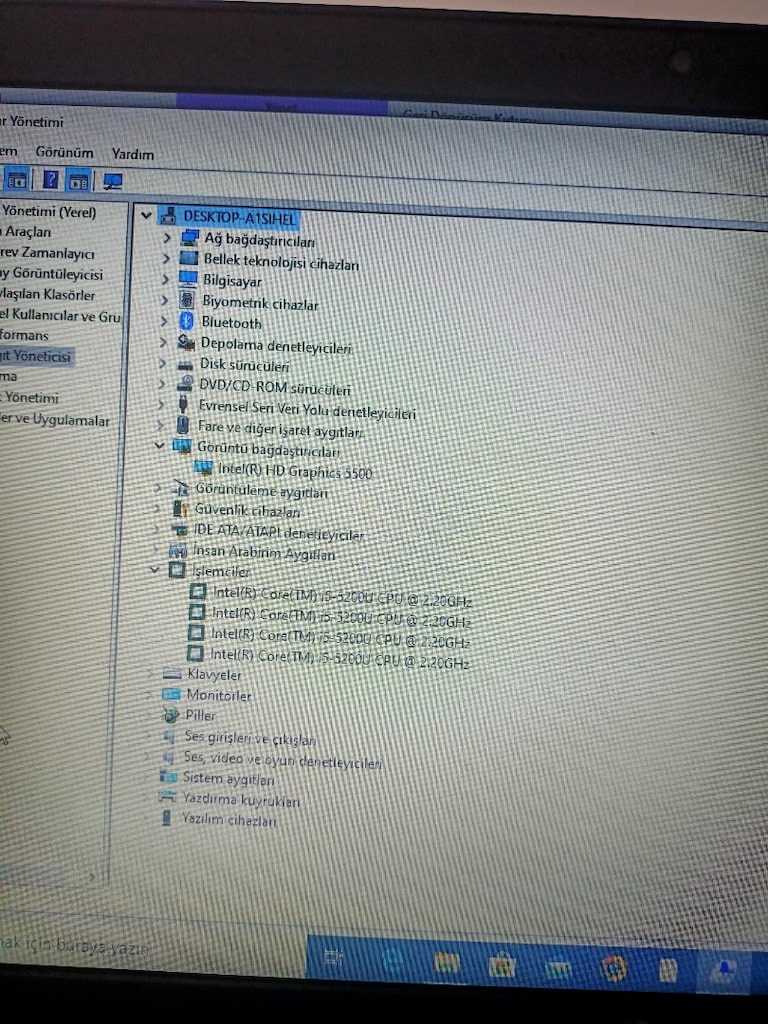Screen dimensions: 768x1024
Task: Select Olay Görüntüleyicisi in left console tree
Action: [x=51, y=274]
